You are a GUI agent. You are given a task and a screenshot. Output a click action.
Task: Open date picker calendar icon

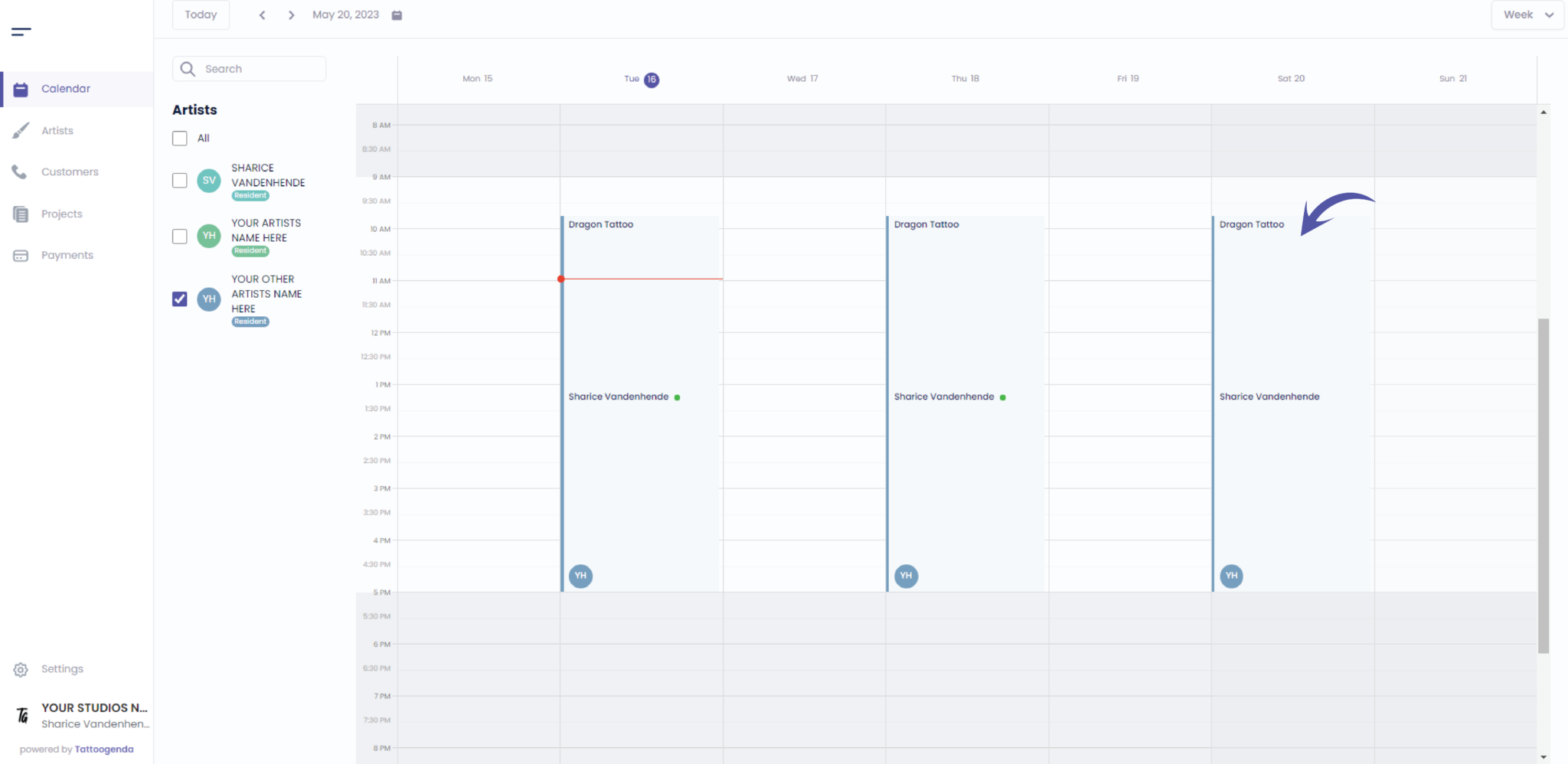397,15
